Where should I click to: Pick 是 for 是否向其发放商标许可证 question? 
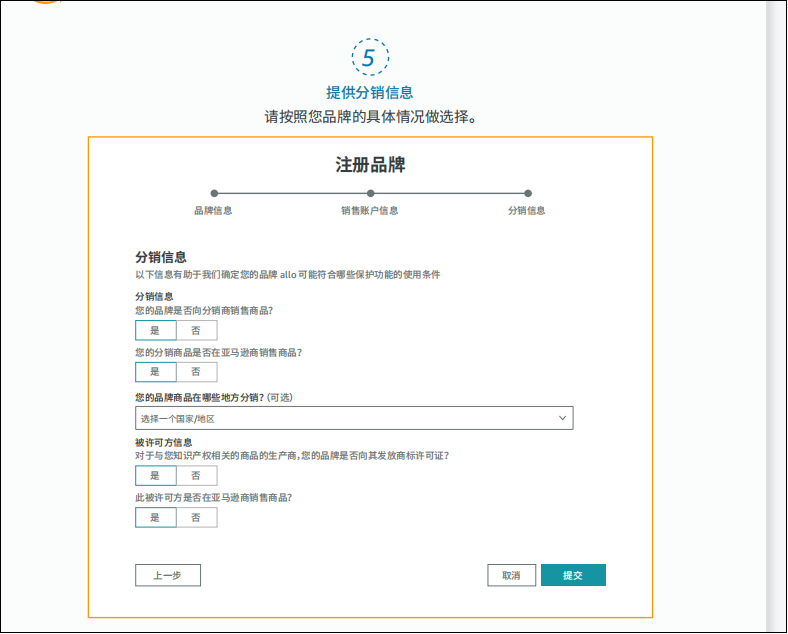(x=156, y=476)
